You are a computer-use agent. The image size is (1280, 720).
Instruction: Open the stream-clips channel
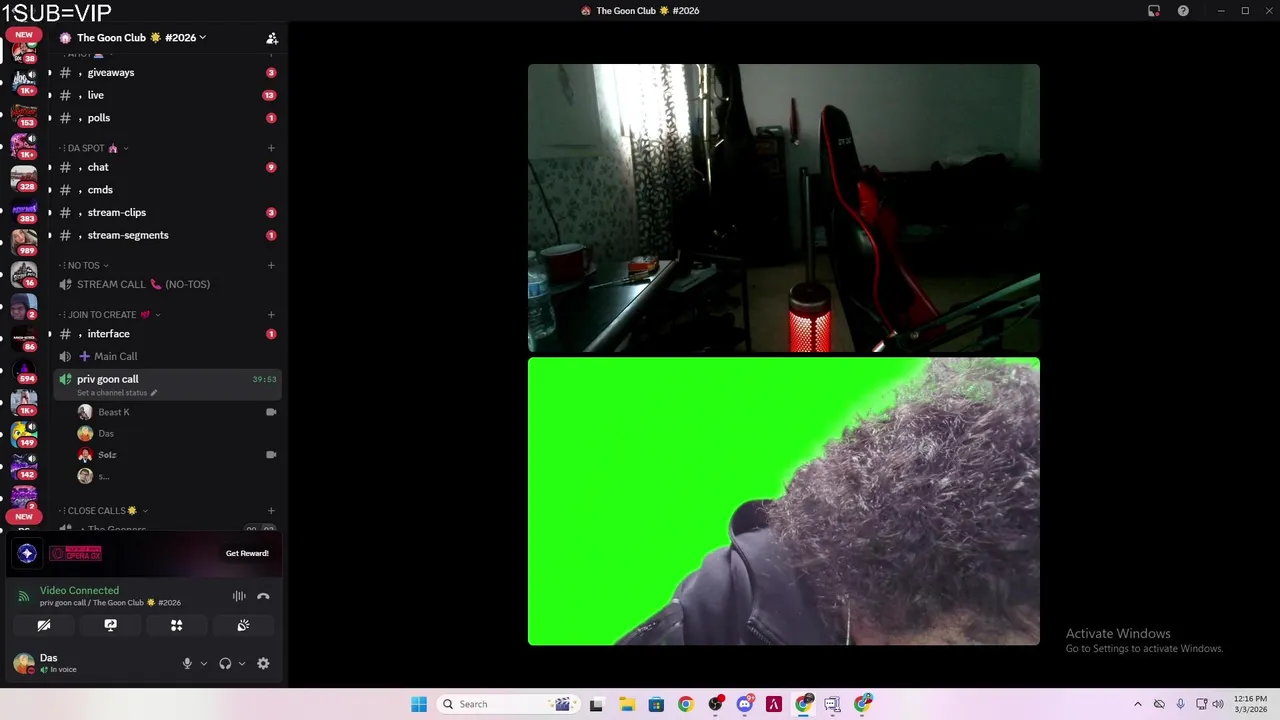click(x=167, y=212)
